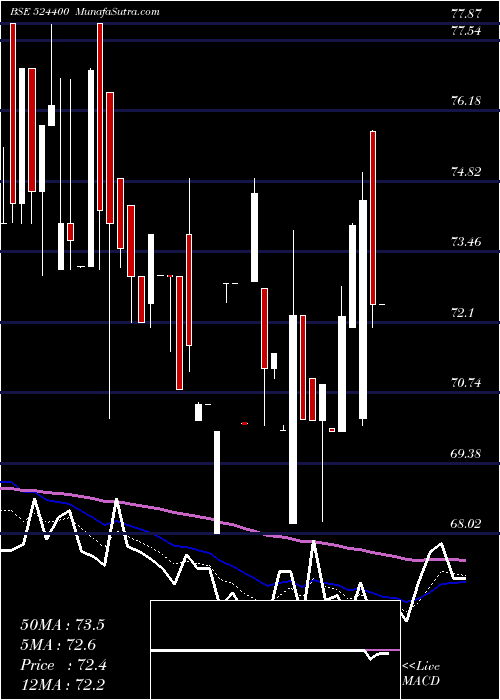This screenshot has width=500, height=700.
Task: Click the 69.38 price axis label
Action: pos(467,454)
